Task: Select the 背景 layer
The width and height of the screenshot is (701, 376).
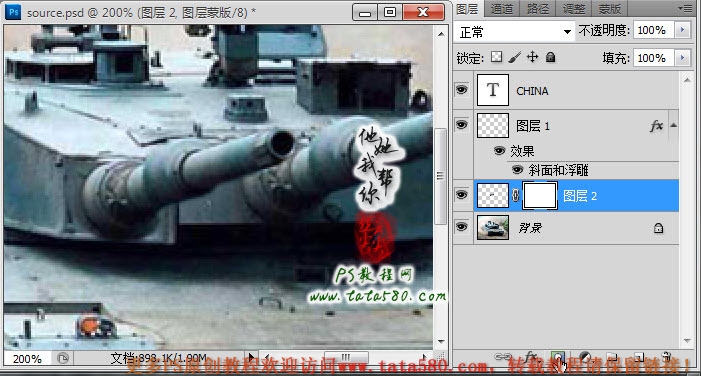Action: pos(576,228)
